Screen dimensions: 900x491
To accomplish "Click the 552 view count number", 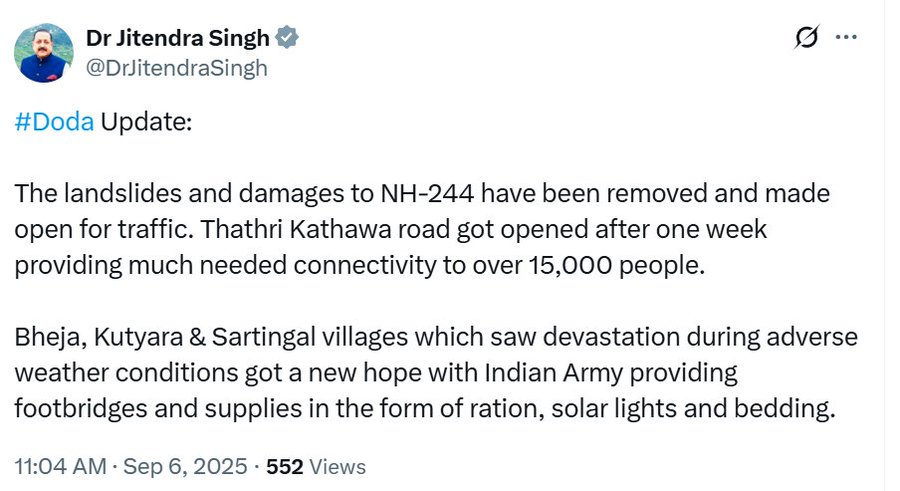I will pos(283,467).
